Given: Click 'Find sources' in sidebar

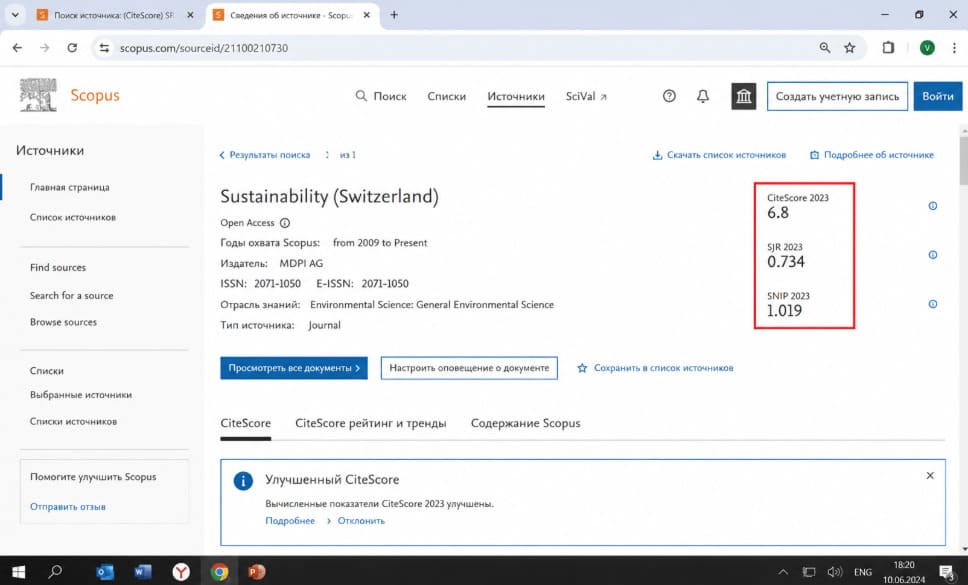Looking at the screenshot, I should 58,267.
